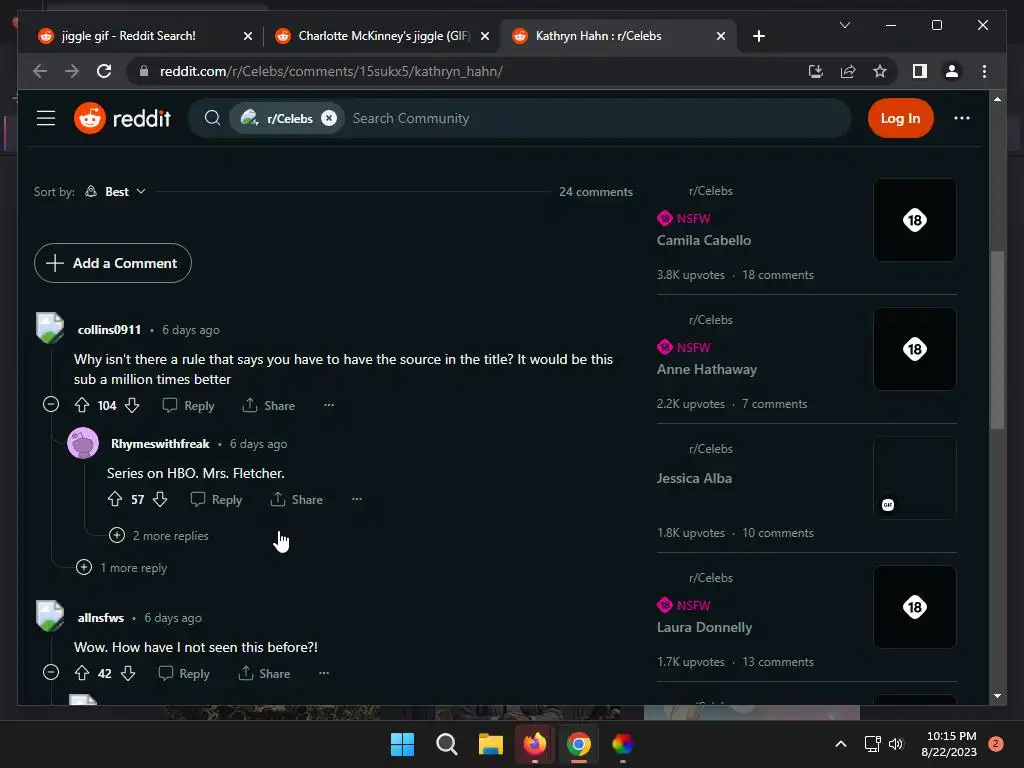This screenshot has height=768, width=1024.
Task: Open Chrome profile menu
Action: pyautogui.click(x=952, y=71)
